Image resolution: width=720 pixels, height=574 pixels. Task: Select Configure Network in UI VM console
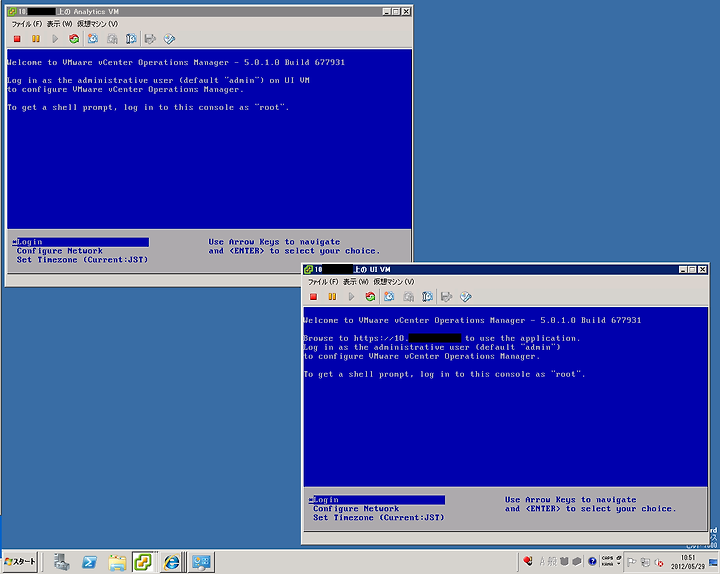tap(356, 509)
